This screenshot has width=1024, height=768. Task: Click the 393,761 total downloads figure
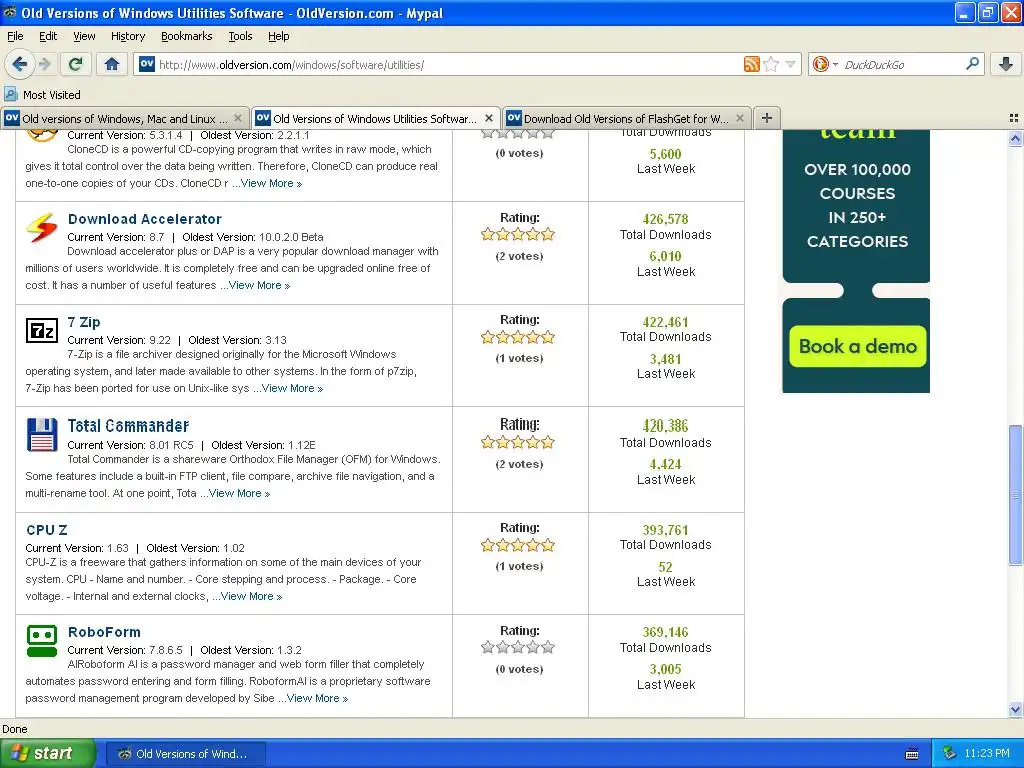tap(665, 530)
